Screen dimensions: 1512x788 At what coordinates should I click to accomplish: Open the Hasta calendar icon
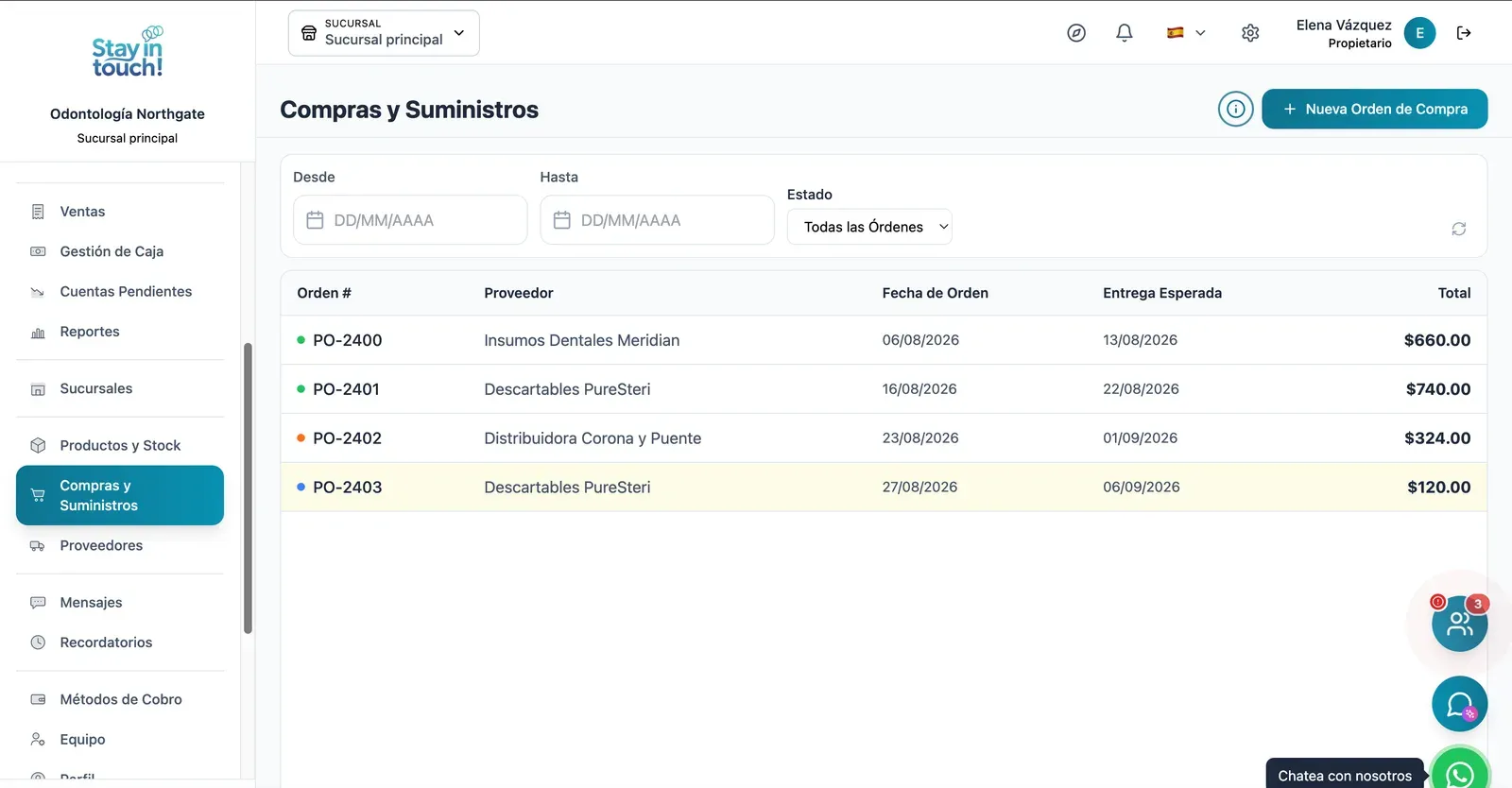(561, 220)
